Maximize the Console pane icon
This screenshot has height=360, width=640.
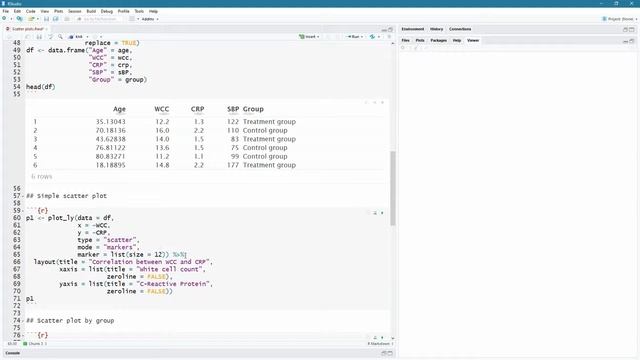click(390, 353)
